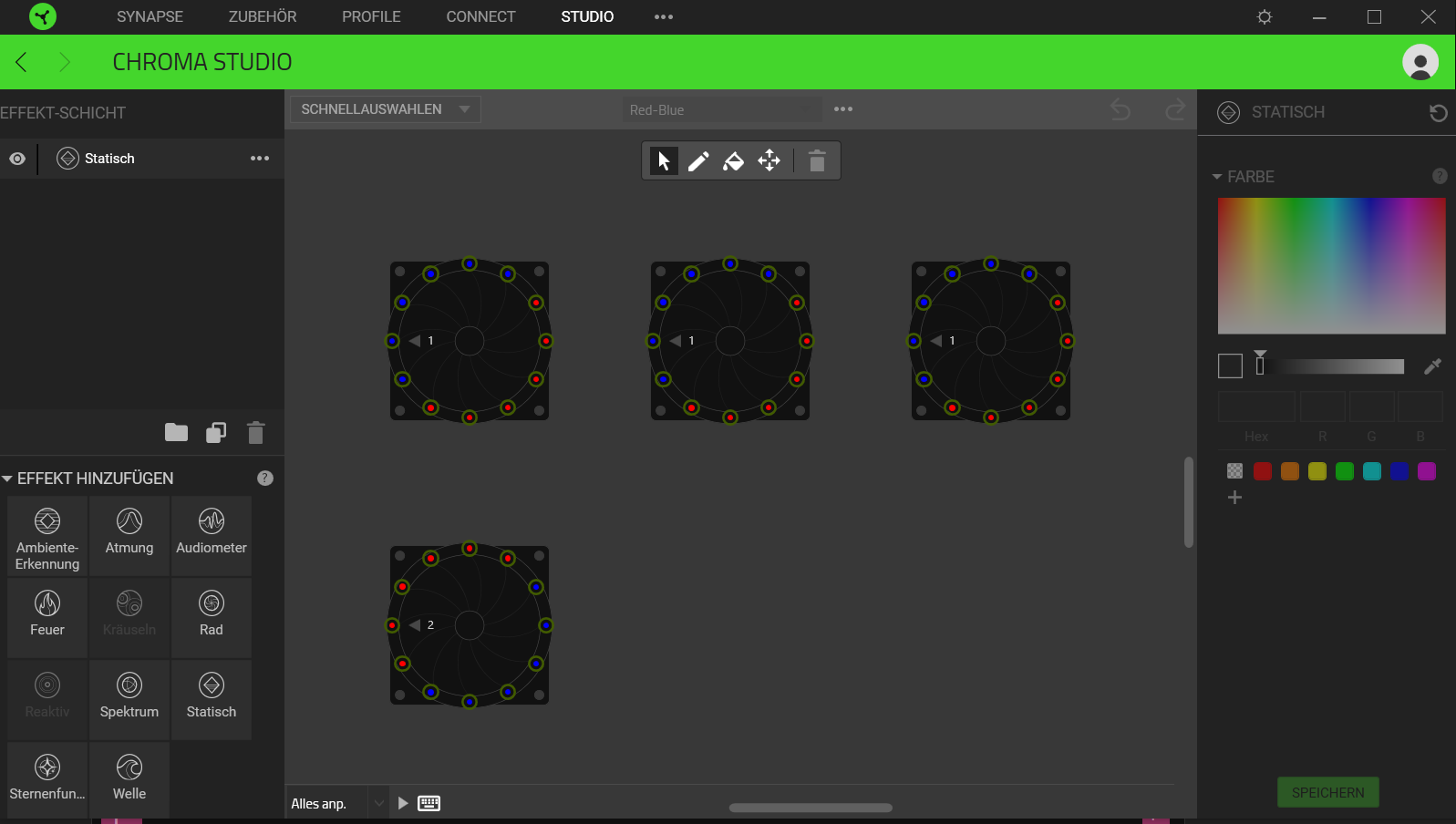Add Statisch effect from effect grid
Viewport: 1456px width, 824px height.
pos(212,700)
